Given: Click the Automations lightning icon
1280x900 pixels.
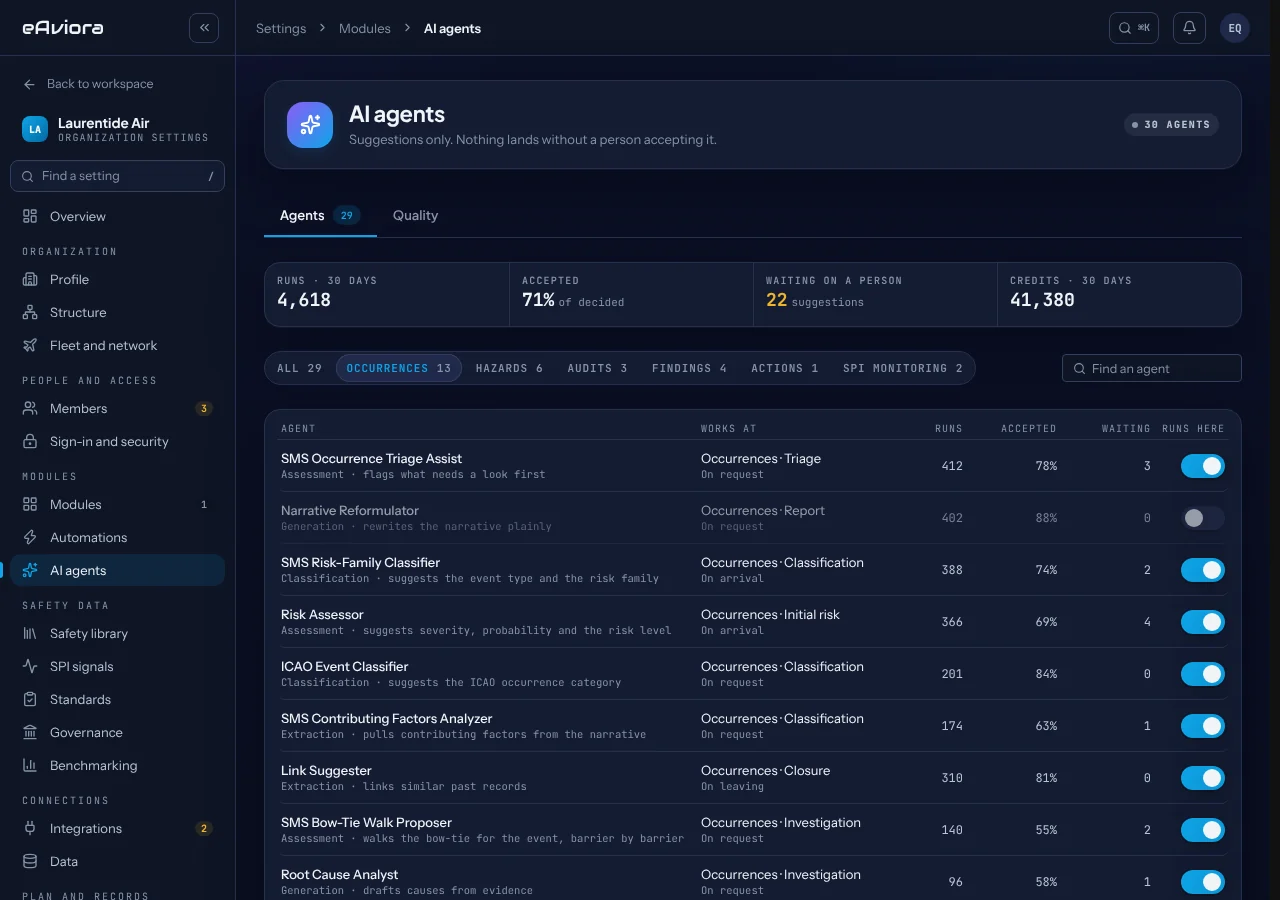Looking at the screenshot, I should click(x=30, y=537).
